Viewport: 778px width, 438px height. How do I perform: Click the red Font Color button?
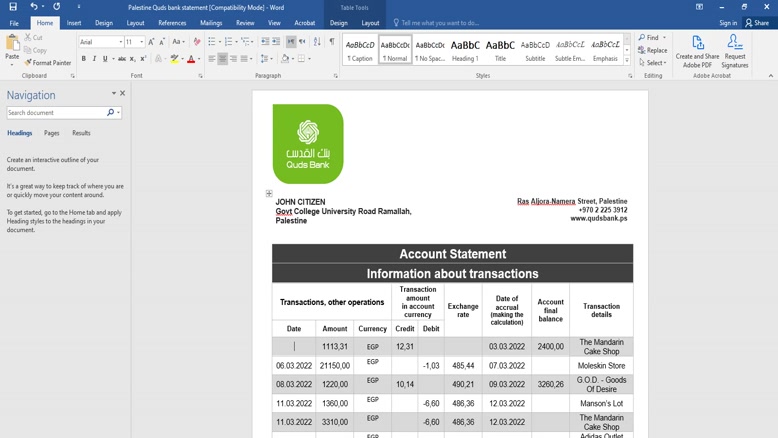(x=191, y=59)
